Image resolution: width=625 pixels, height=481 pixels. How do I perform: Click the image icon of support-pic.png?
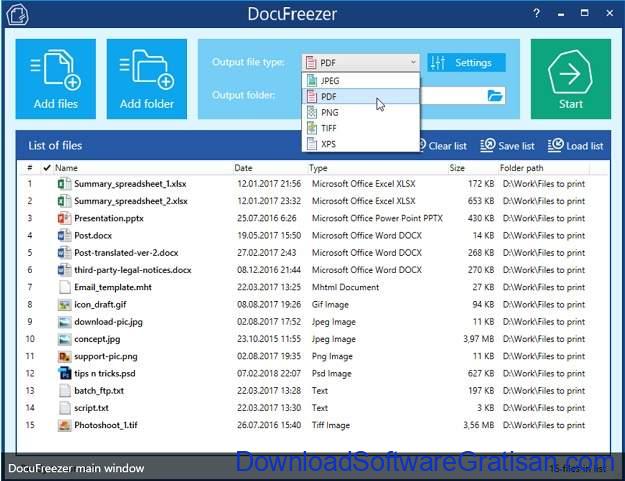(x=64, y=356)
